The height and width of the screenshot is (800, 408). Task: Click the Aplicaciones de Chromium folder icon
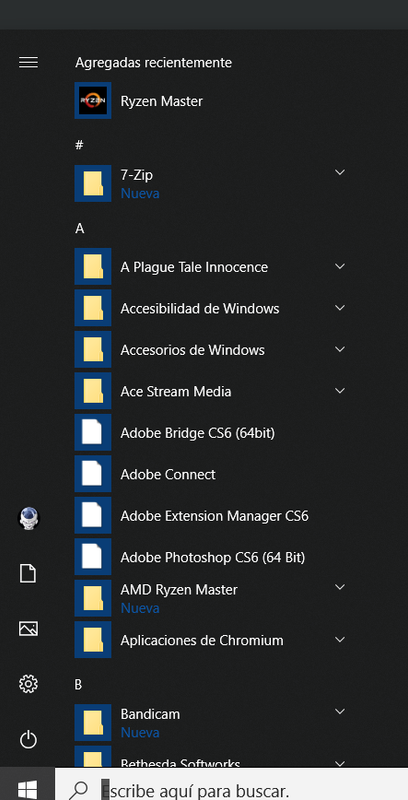(x=93, y=640)
